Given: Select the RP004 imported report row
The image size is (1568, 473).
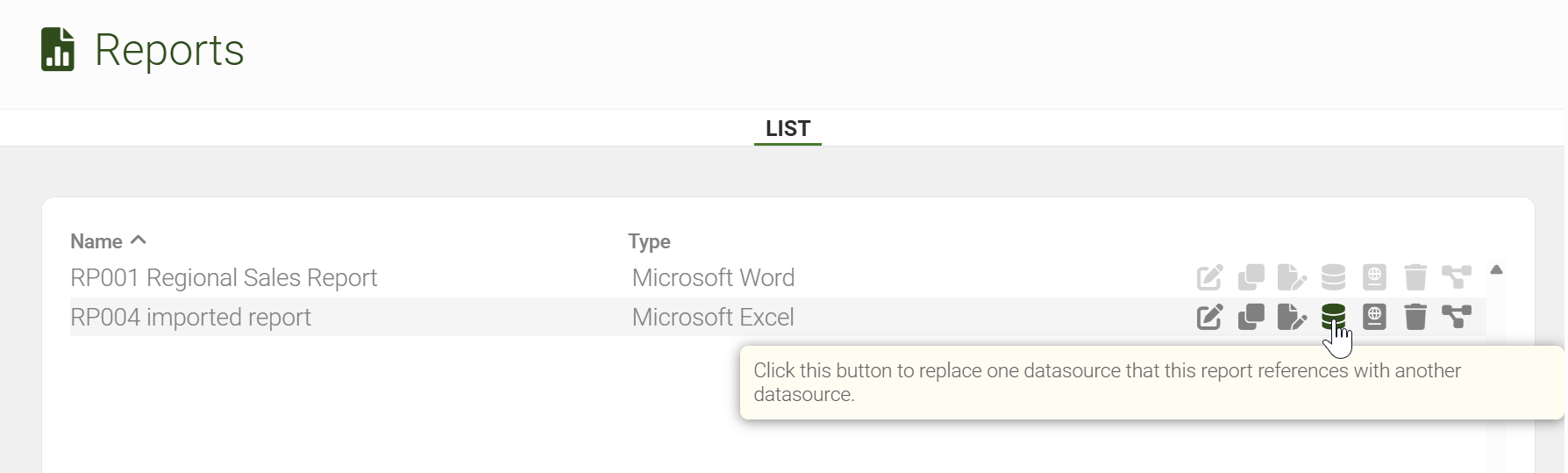Looking at the screenshot, I should [x=190, y=318].
